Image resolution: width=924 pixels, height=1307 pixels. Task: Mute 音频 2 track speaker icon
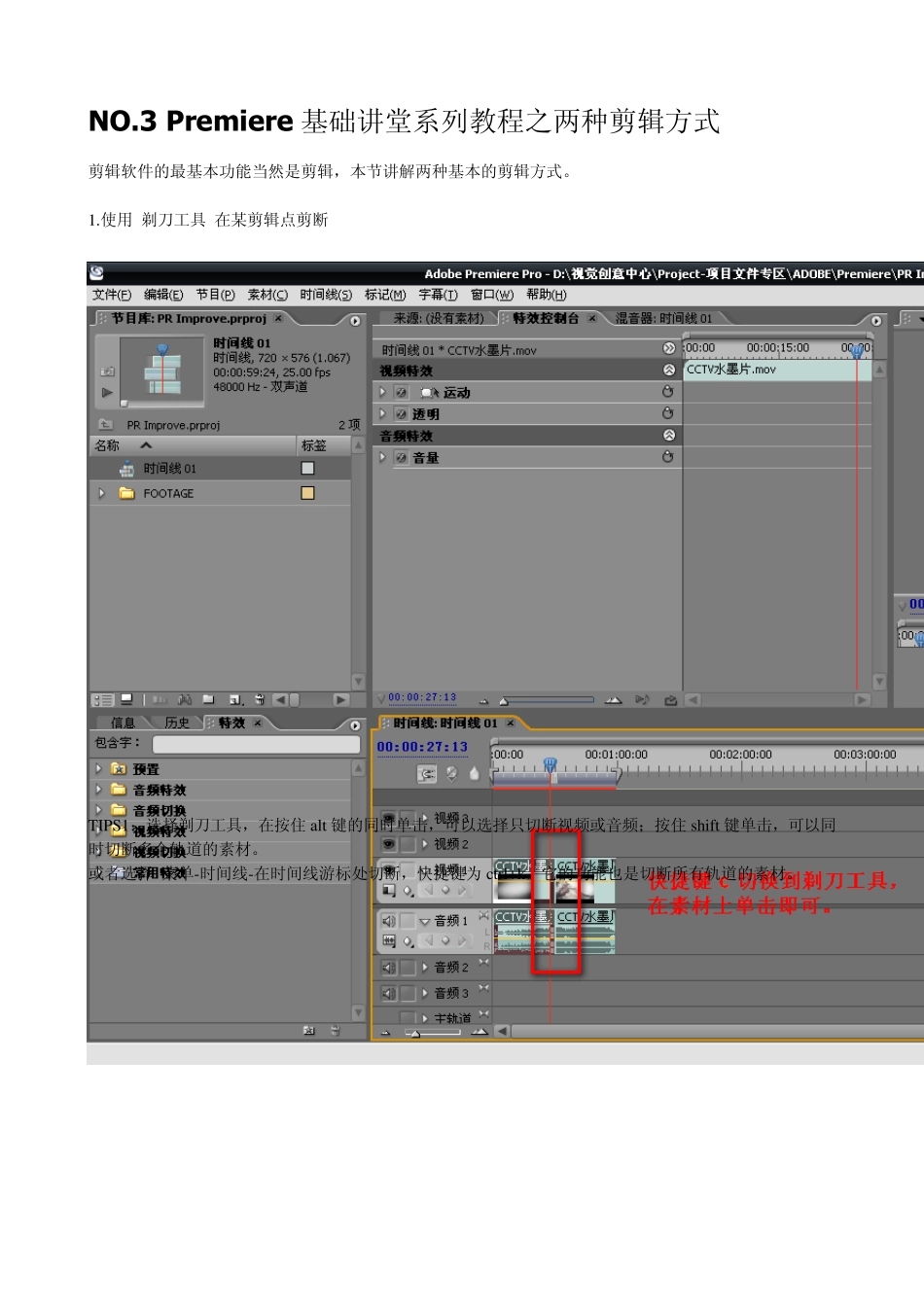[388, 967]
